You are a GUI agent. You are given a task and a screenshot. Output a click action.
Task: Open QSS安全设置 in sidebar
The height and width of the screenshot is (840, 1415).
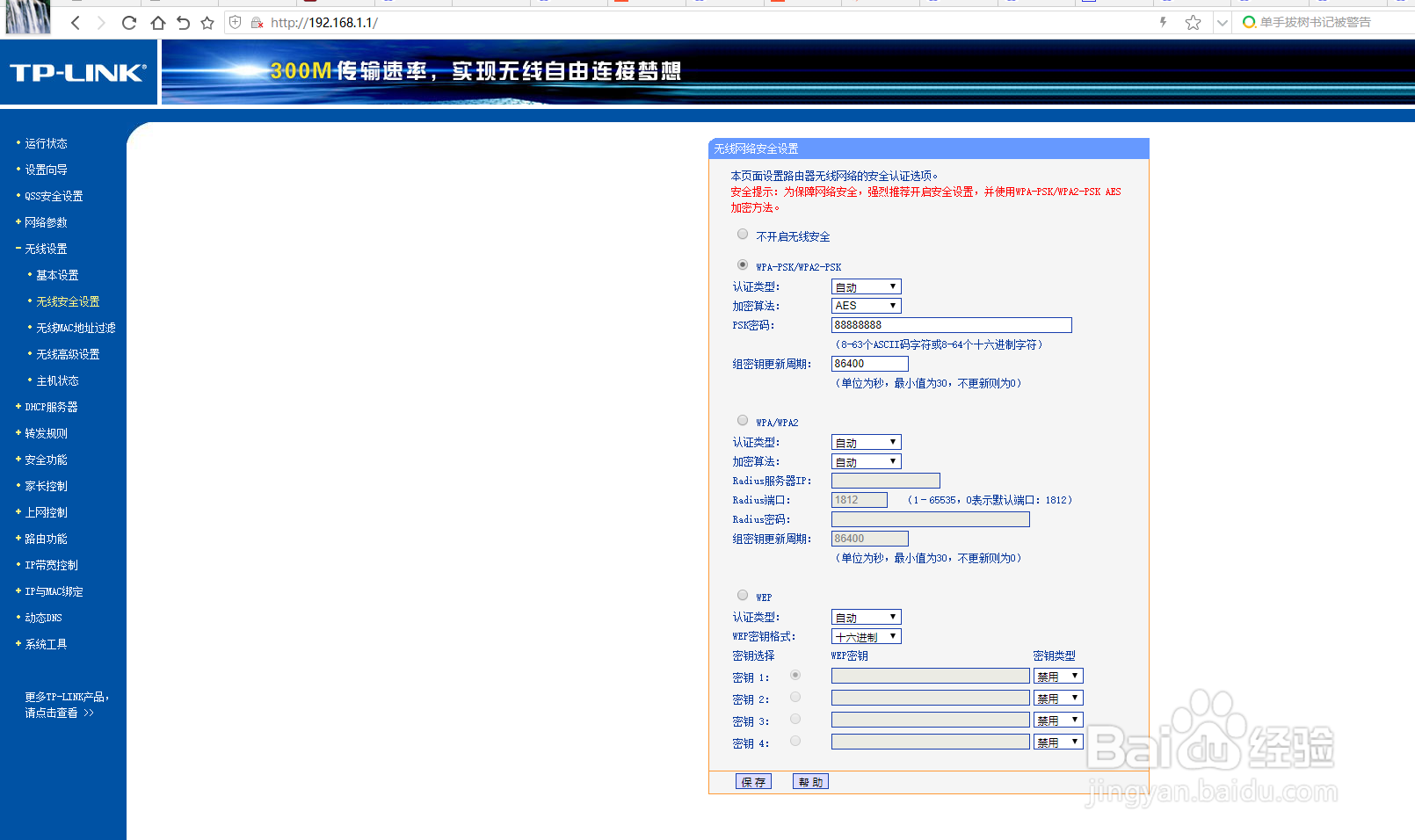tap(54, 196)
